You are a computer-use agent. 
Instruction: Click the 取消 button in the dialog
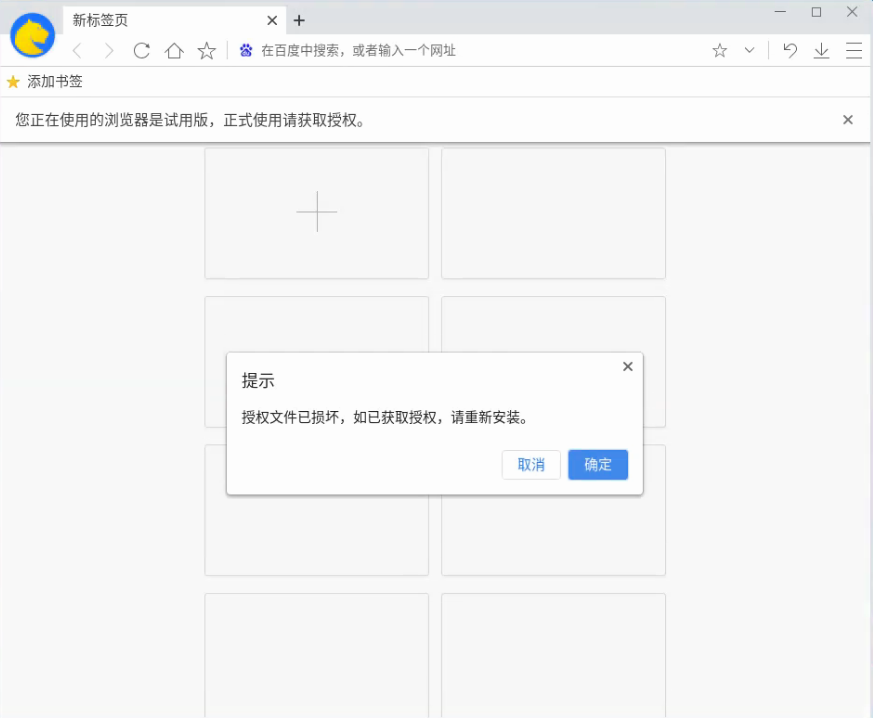click(x=531, y=465)
